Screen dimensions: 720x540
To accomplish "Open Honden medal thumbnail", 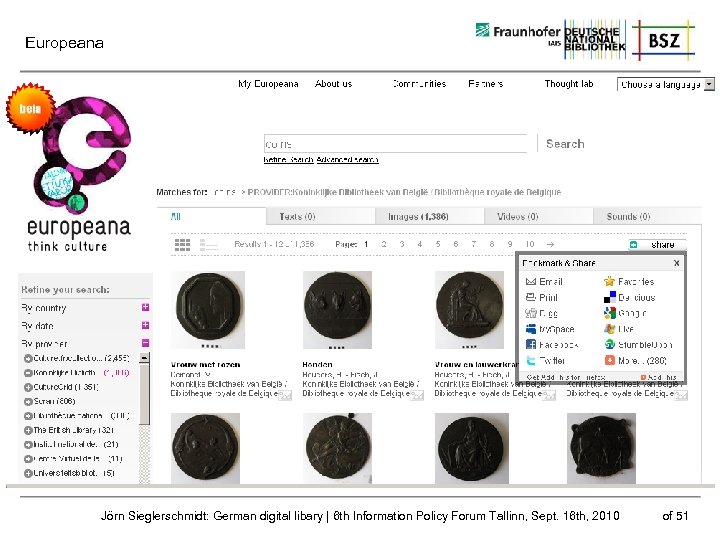I will pos(338,310).
